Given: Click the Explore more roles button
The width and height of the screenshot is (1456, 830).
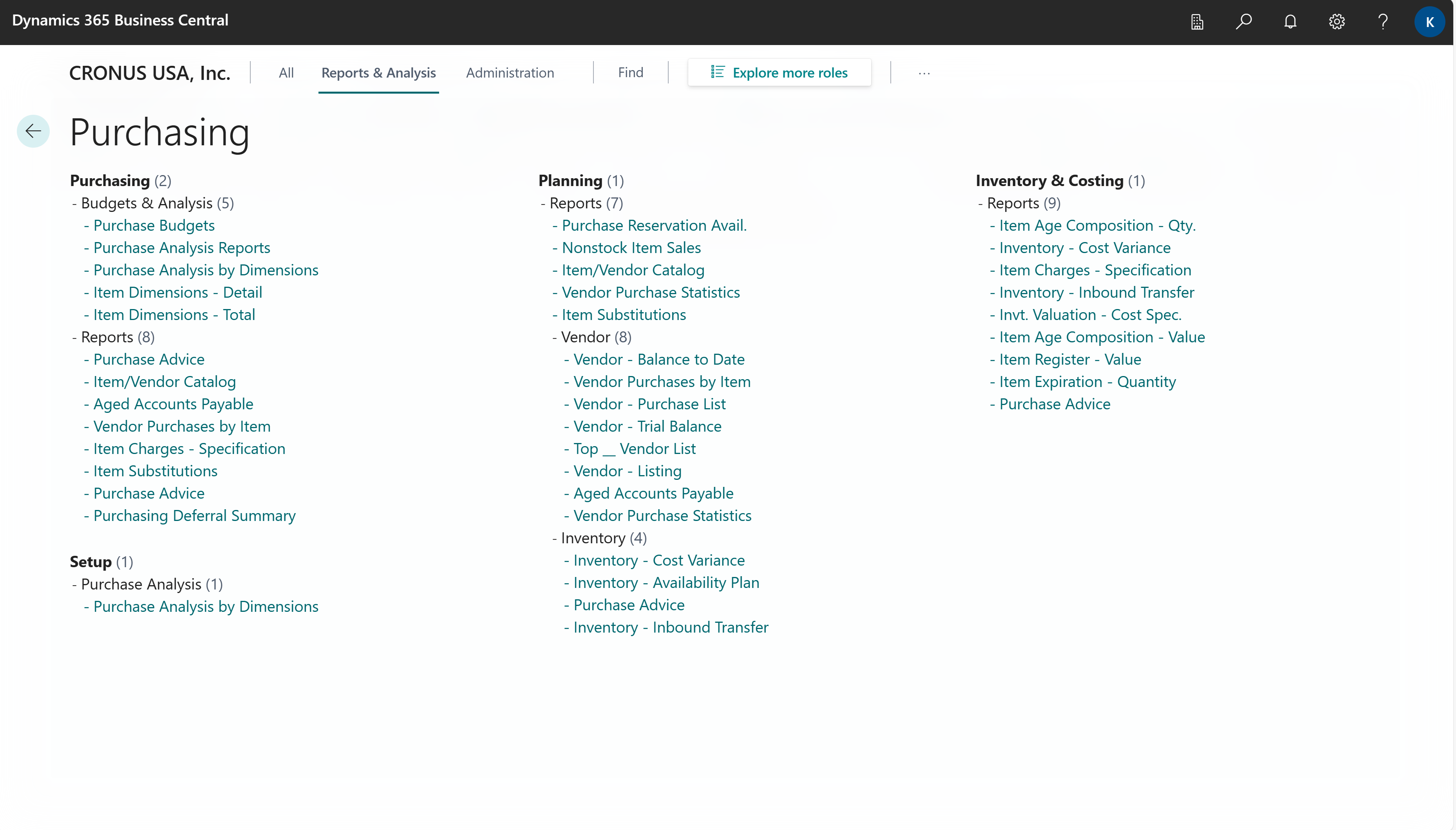Looking at the screenshot, I should tap(779, 72).
